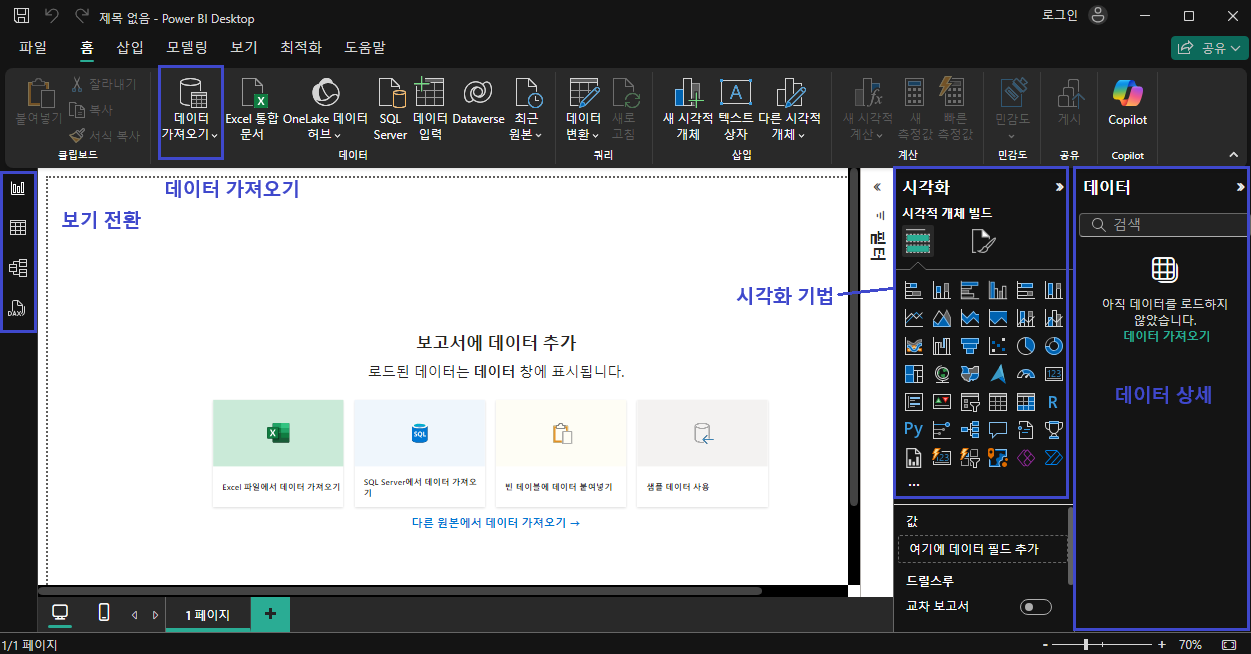Insert the R script visual

(x=1053, y=402)
